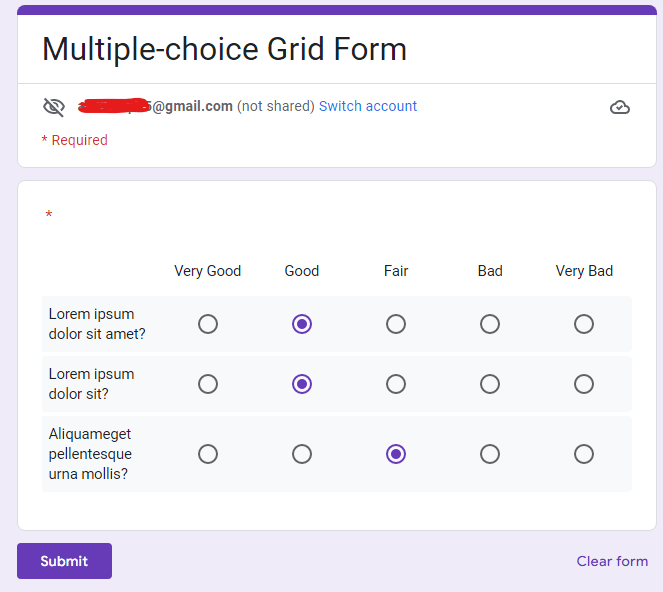
Task: Select Very Good for 'Lorem ipsum dolor sit amet?'
Action: coord(208,324)
